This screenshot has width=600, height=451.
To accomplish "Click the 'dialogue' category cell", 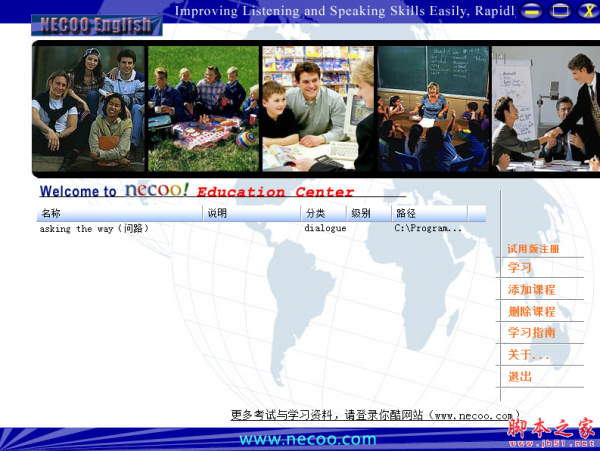I will point(325,228).
